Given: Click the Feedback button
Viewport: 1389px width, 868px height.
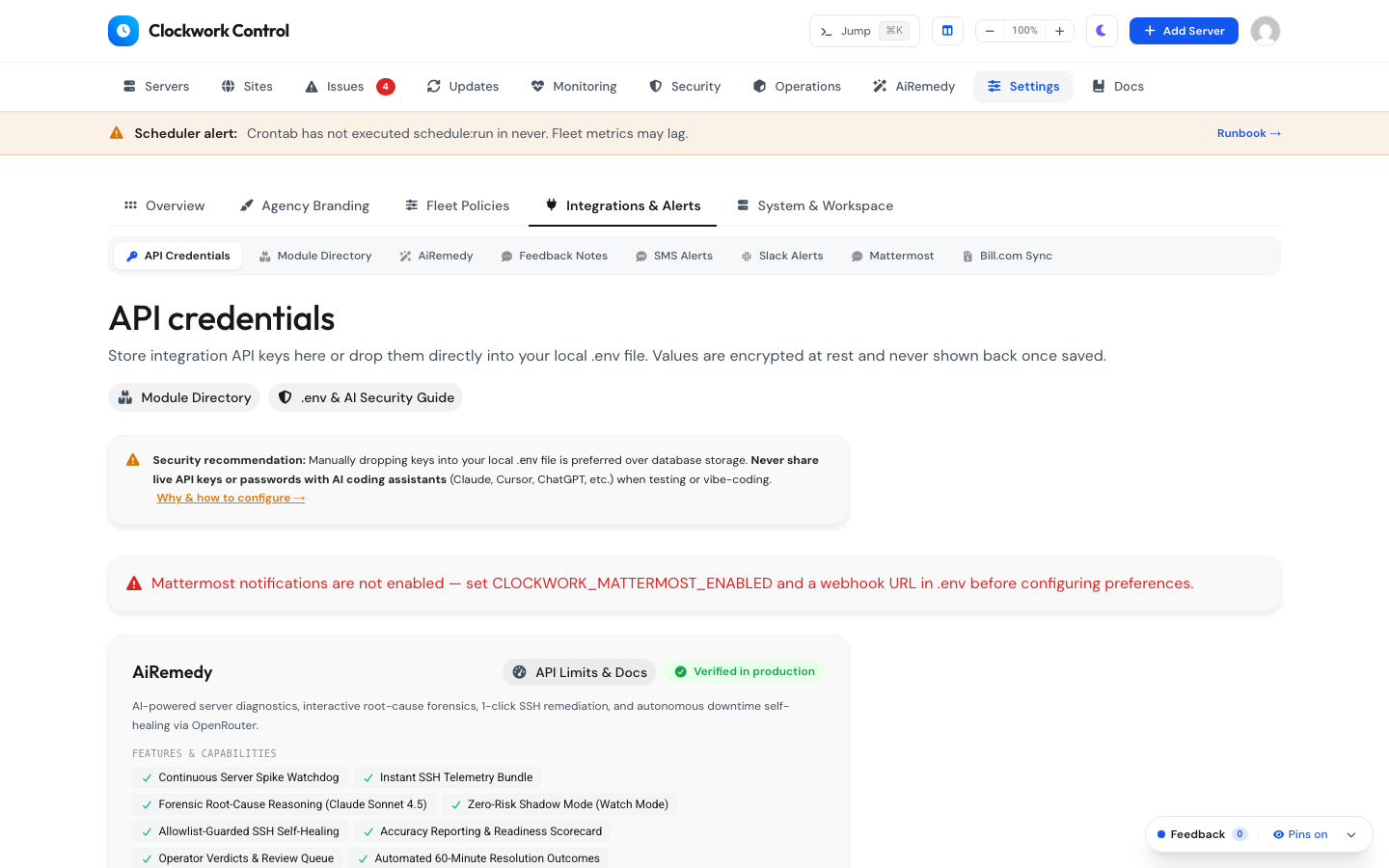Looking at the screenshot, I should pyautogui.click(x=1202, y=834).
